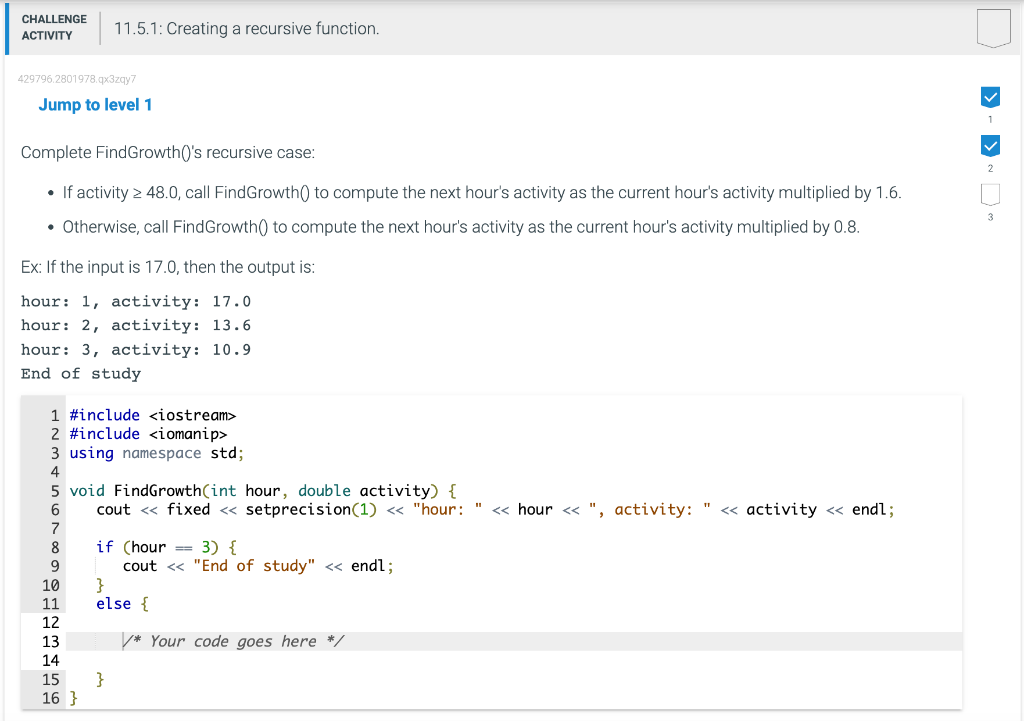Click output line 'hour: 2, activity: 13.6'
This screenshot has height=721, width=1024.
pyautogui.click(x=136, y=325)
